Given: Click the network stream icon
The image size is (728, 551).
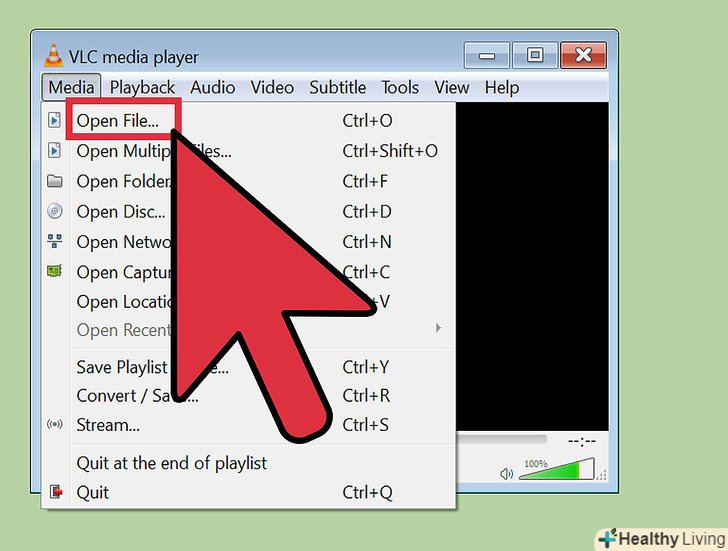Looking at the screenshot, I should [x=55, y=241].
